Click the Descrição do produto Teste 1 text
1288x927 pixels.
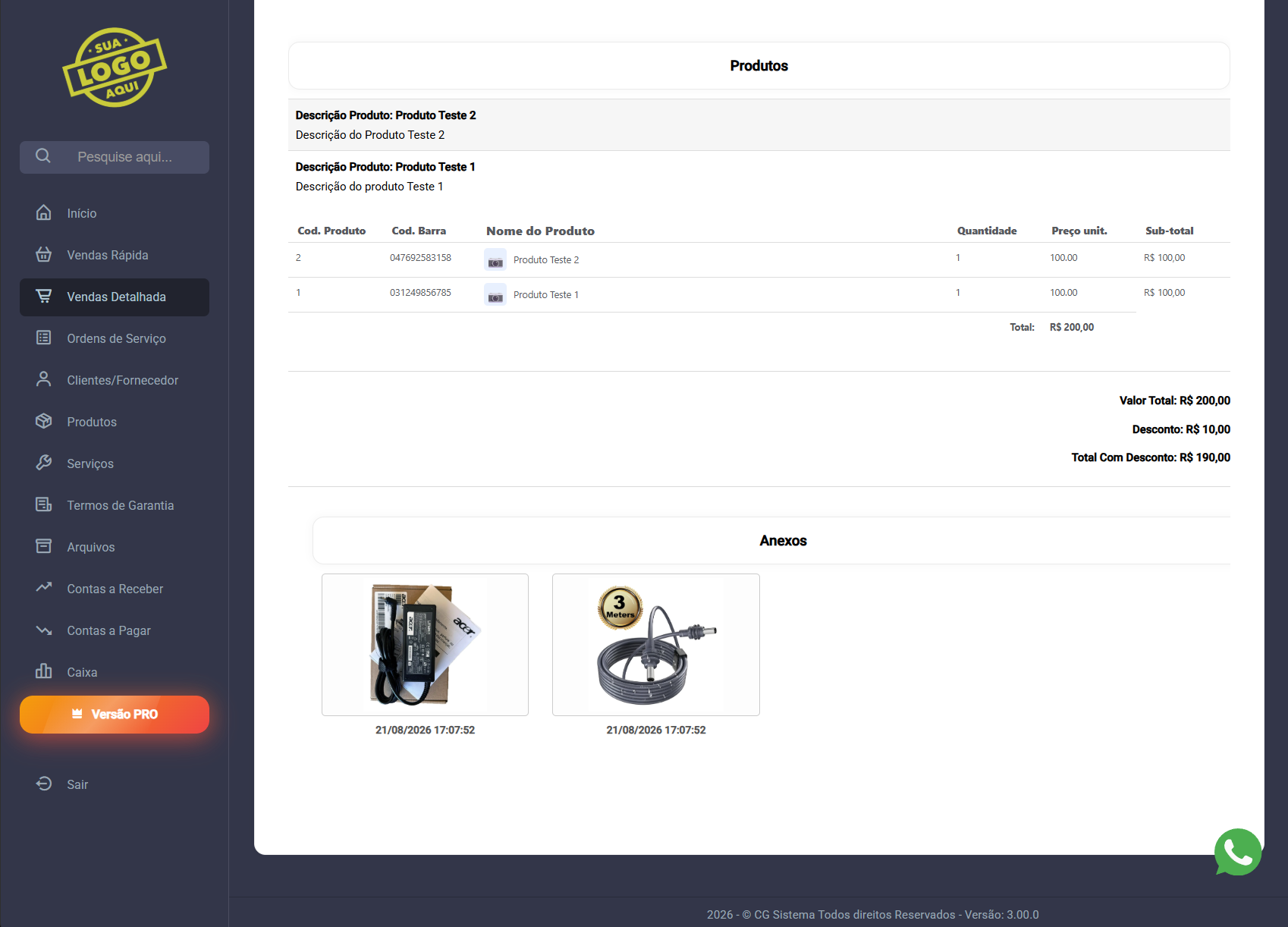point(369,187)
